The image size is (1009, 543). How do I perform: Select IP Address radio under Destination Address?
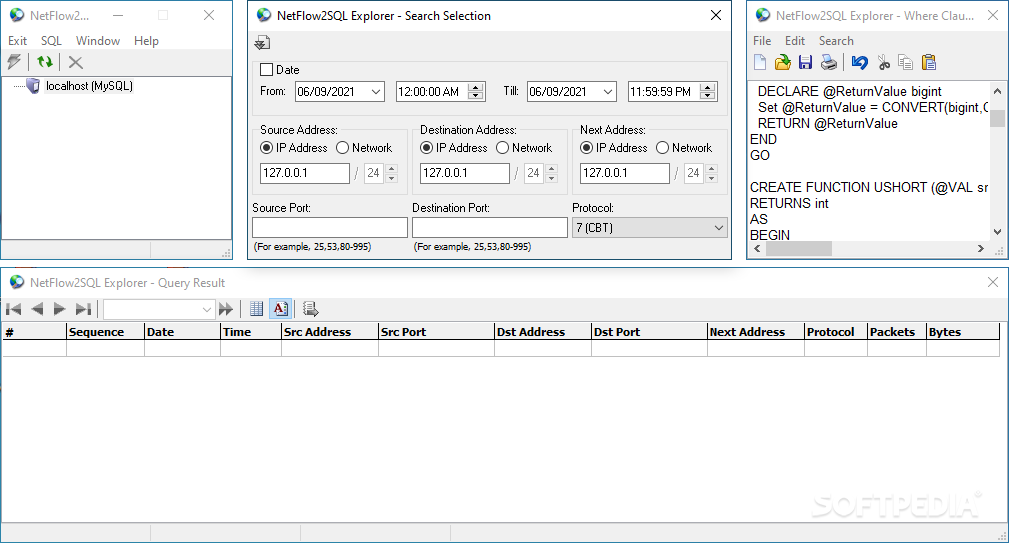426,148
